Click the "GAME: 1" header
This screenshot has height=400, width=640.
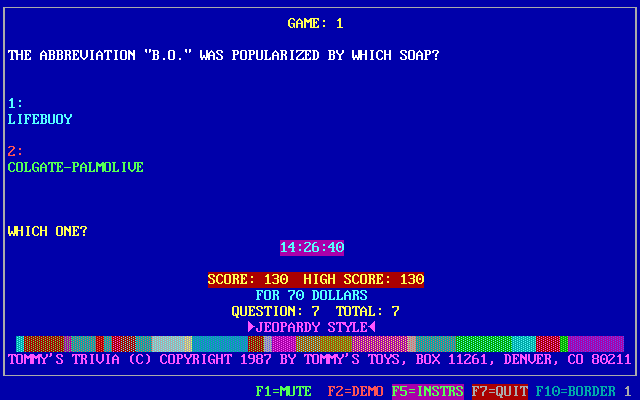316,23
